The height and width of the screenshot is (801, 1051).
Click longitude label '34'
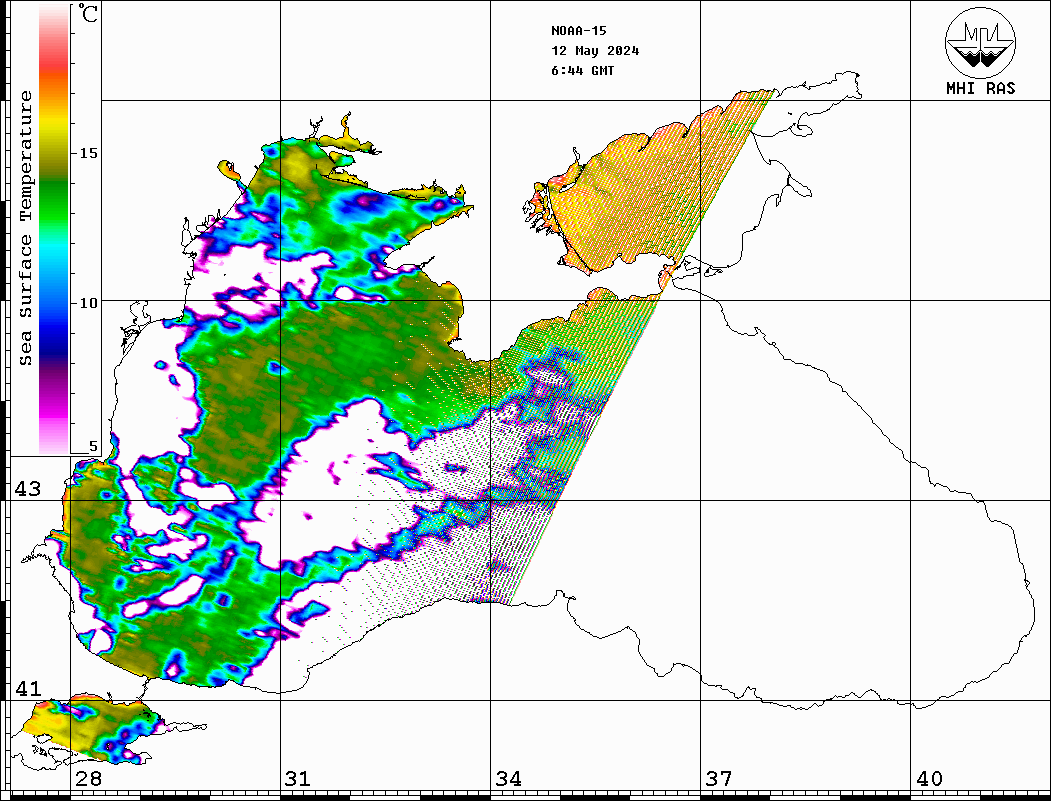click(508, 779)
